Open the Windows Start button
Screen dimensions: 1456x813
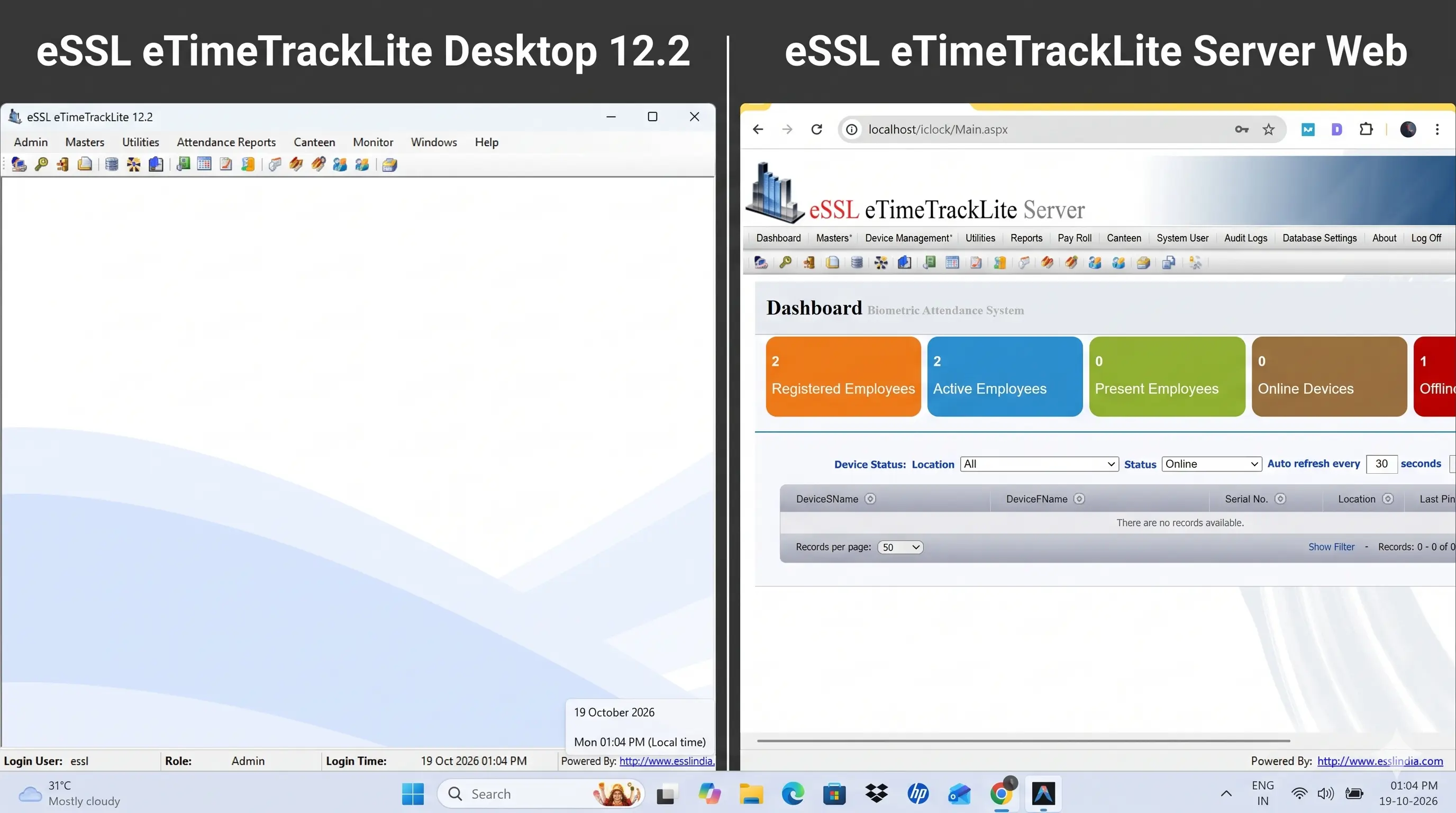tap(413, 794)
